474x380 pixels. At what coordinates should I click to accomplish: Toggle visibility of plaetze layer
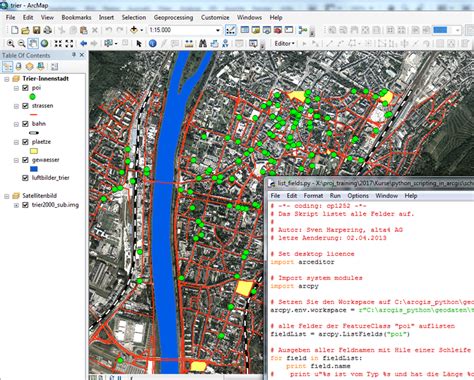pos(25,142)
